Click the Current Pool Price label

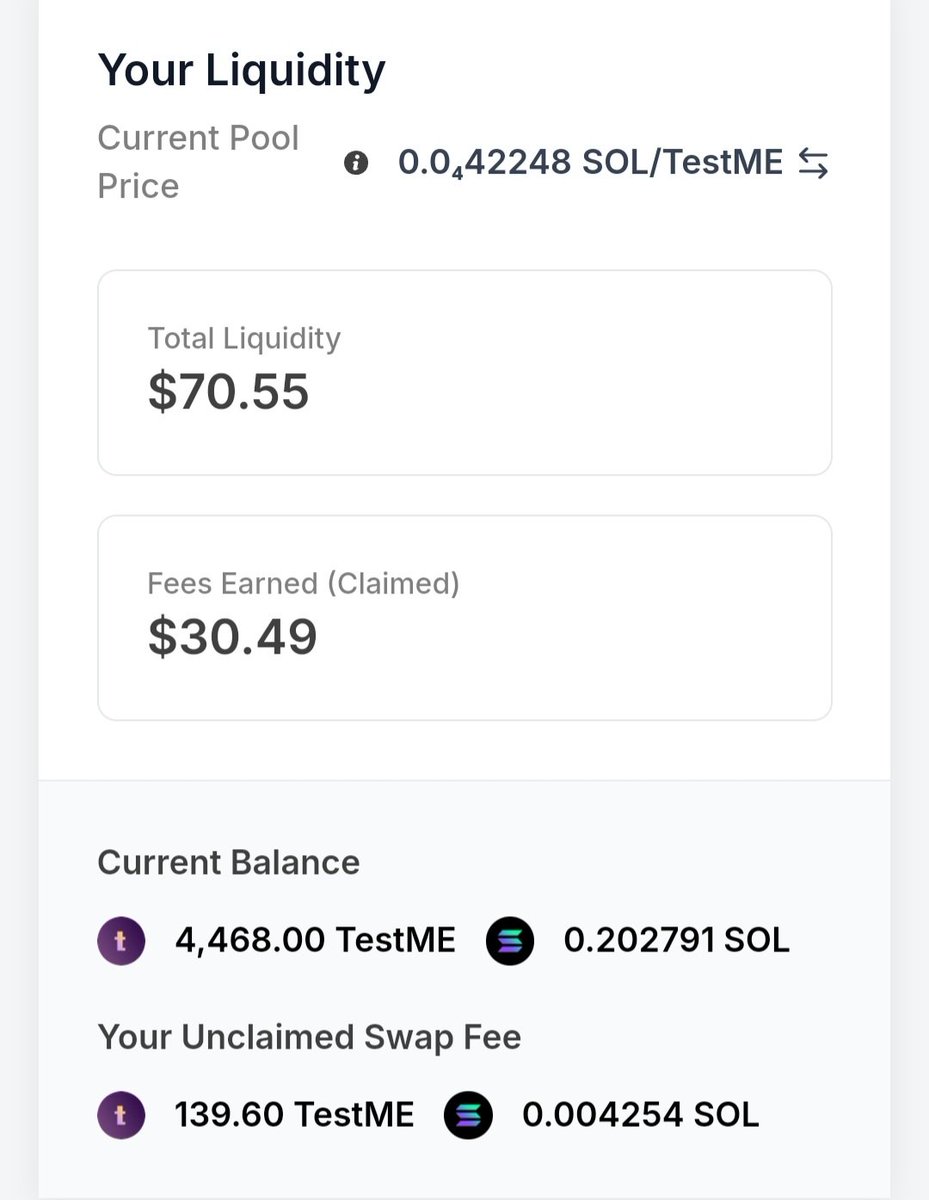pos(198,162)
